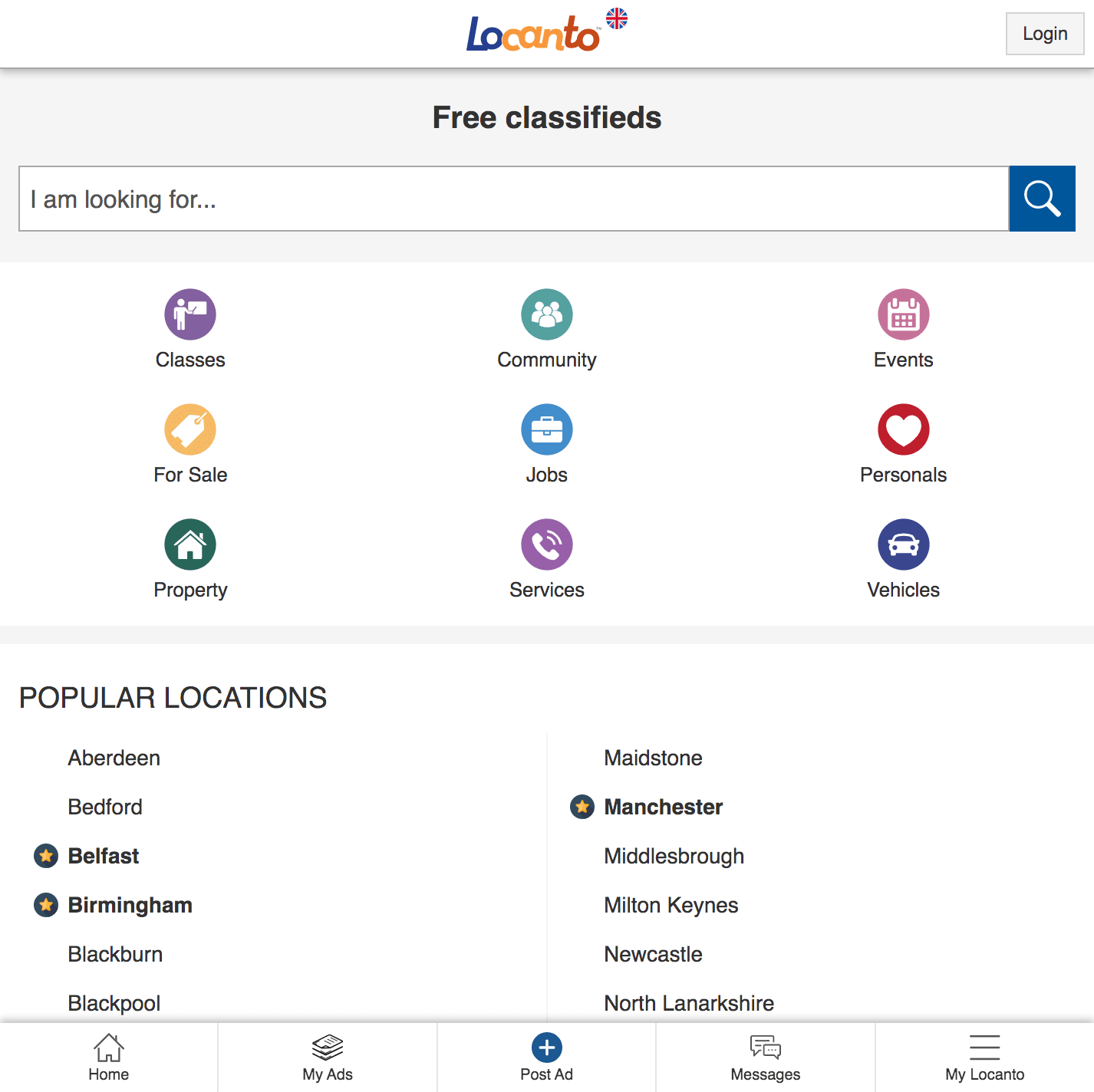Open the My Locanto hamburger menu
Viewport: 1094px width, 1092px height.
coord(985,1057)
